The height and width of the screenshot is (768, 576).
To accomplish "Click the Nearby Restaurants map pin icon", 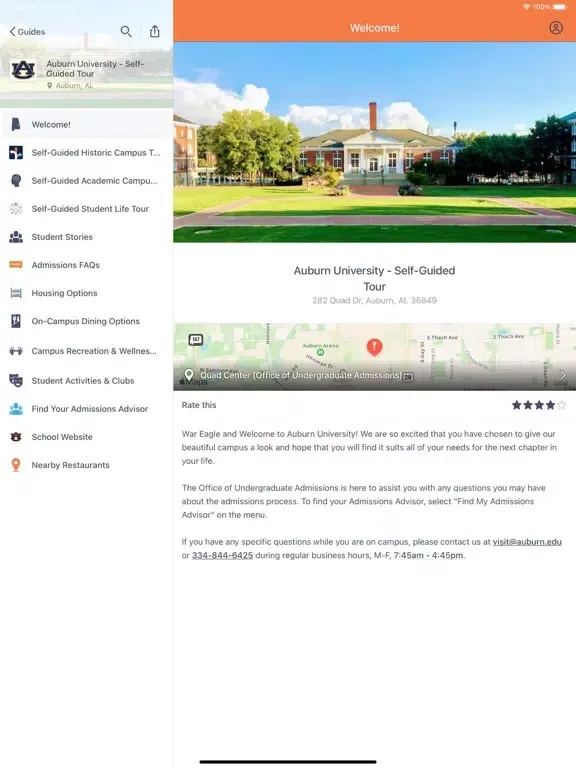I will pyautogui.click(x=16, y=465).
